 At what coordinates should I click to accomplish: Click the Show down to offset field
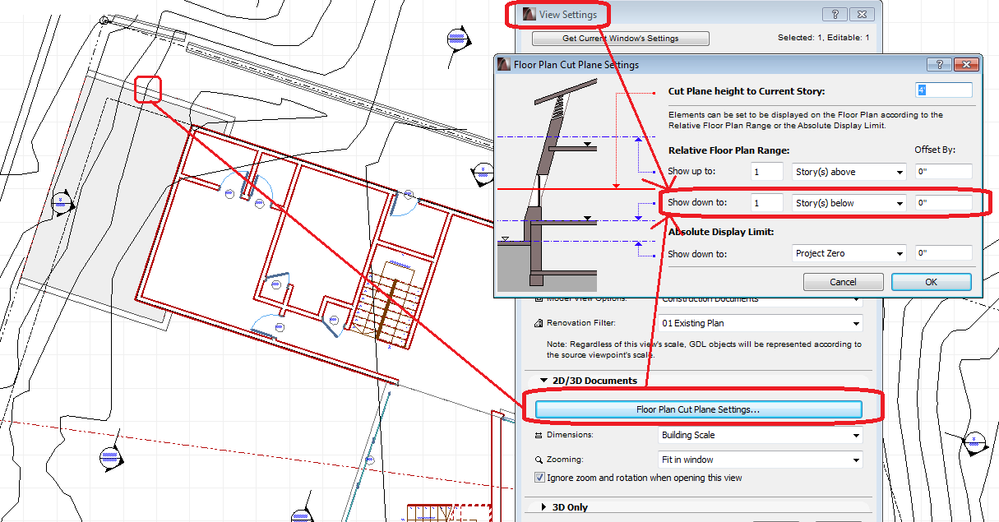(942, 203)
